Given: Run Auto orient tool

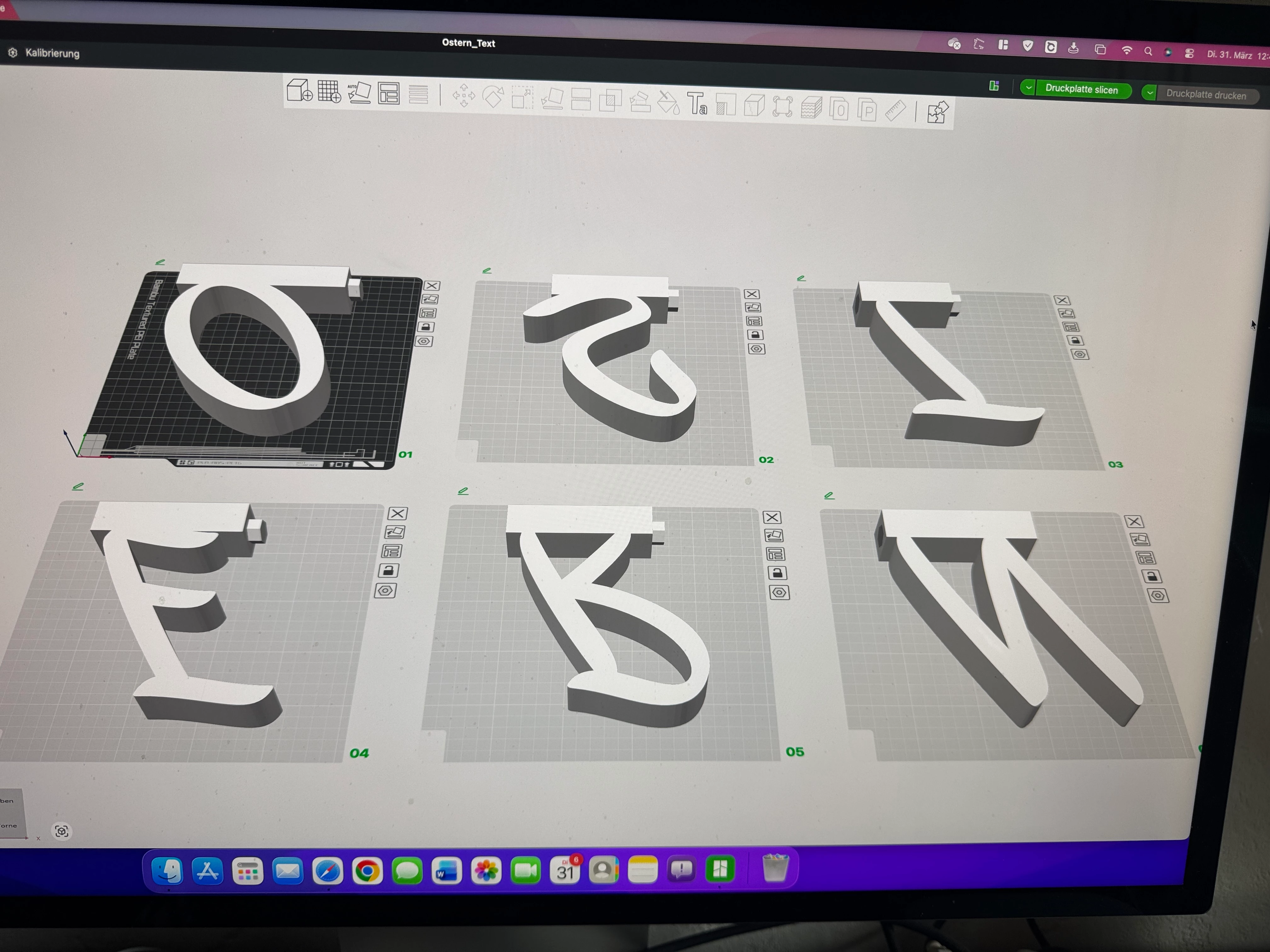Looking at the screenshot, I should (359, 92).
